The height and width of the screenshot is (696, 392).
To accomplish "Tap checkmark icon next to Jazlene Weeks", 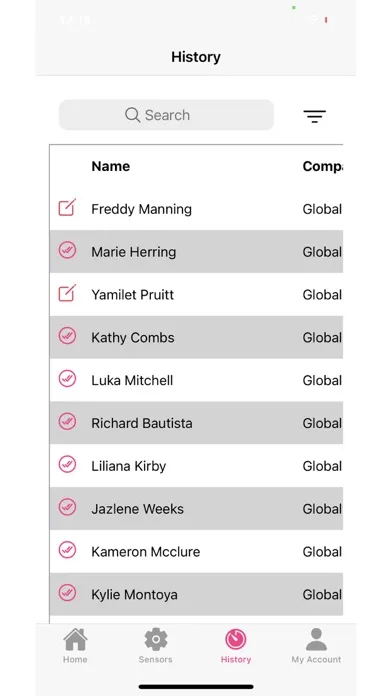I will [x=67, y=507].
